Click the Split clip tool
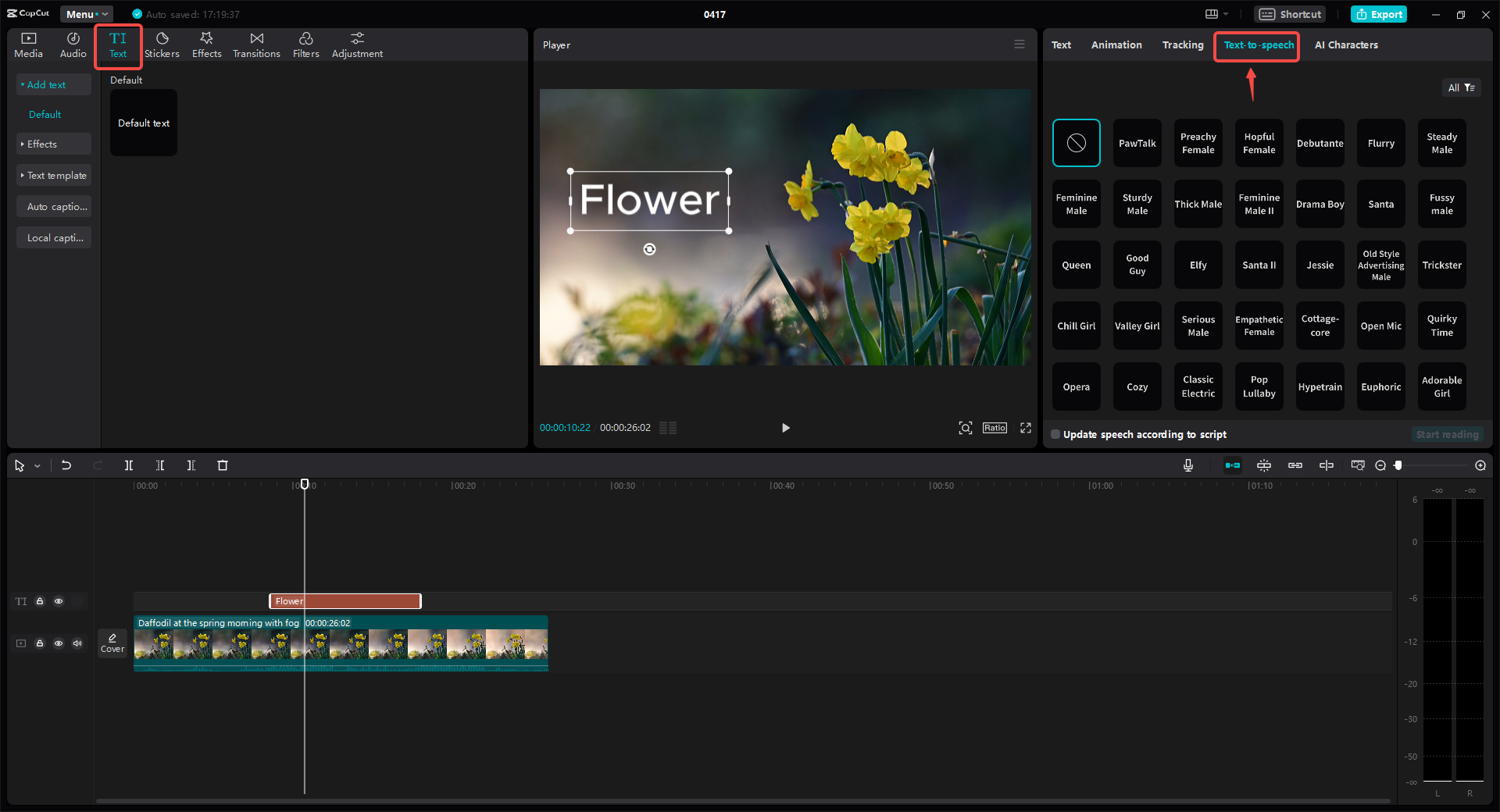The height and width of the screenshot is (812, 1500). 129,465
